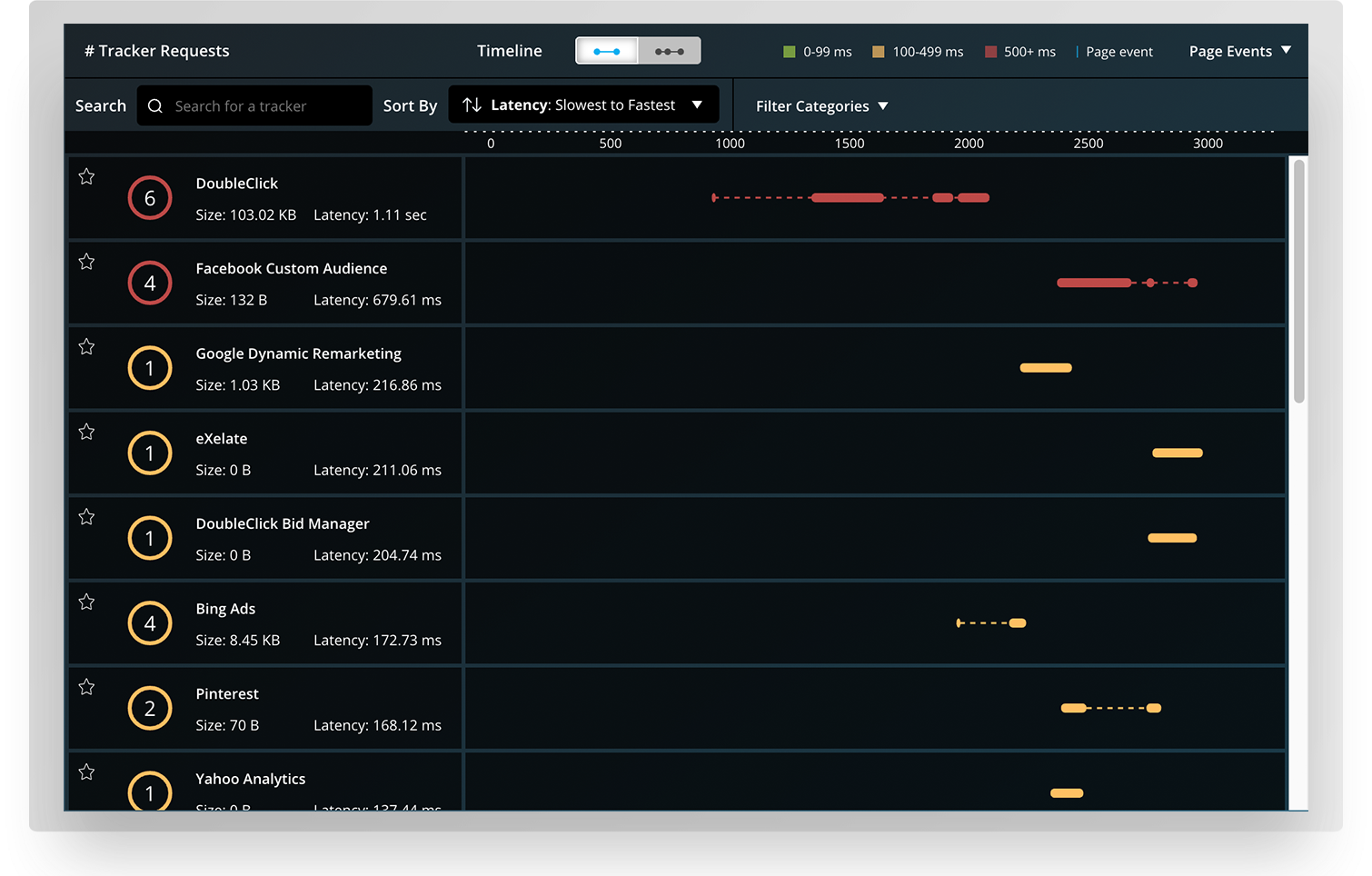Click Size: 8.45 KB value
Viewport: 1372px width, 876px height.
pos(238,641)
